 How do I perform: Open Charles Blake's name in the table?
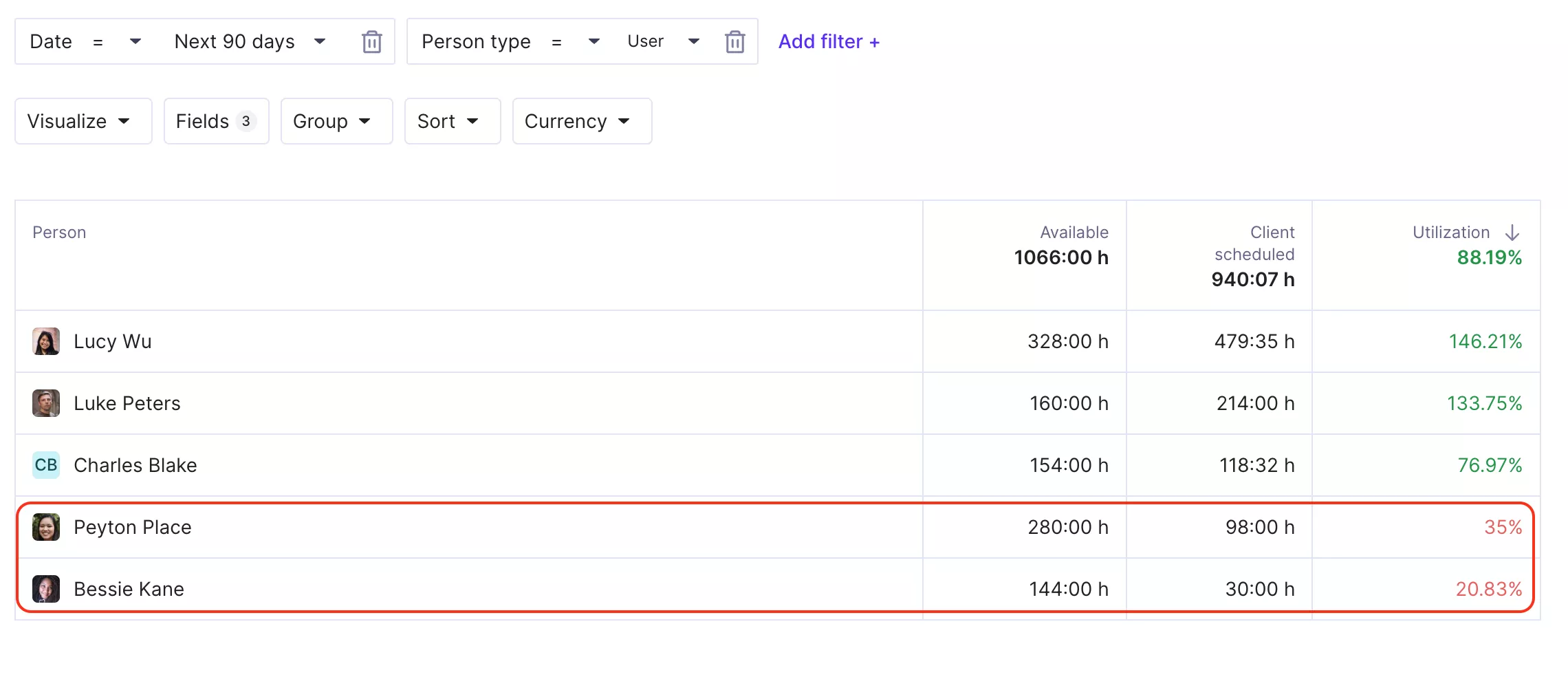coord(135,465)
